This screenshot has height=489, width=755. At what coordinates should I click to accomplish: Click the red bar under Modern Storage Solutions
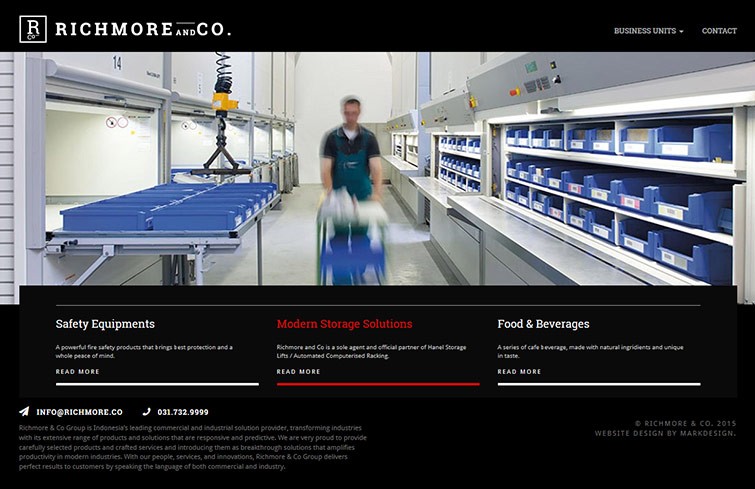point(378,384)
